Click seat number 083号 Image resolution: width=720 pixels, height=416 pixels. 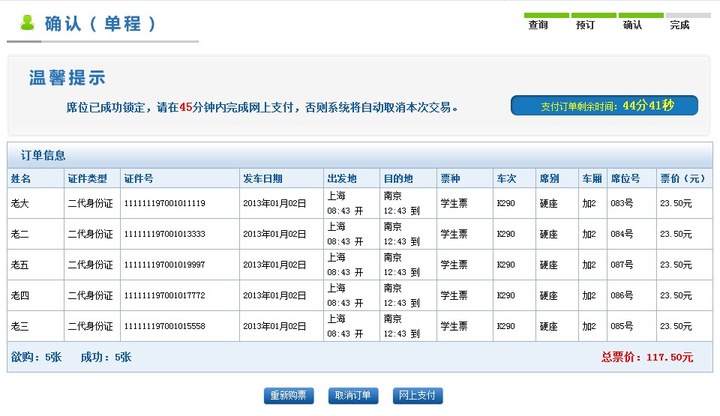622,203
